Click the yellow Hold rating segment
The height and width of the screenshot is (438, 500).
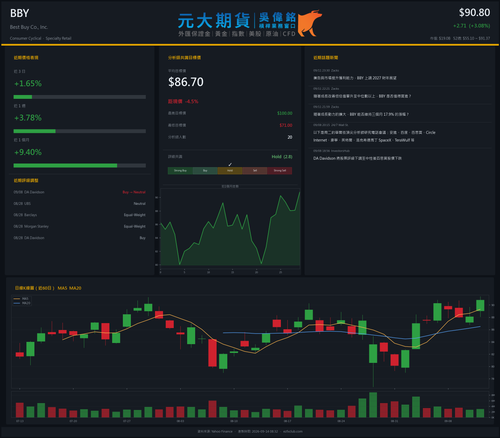click(x=230, y=171)
